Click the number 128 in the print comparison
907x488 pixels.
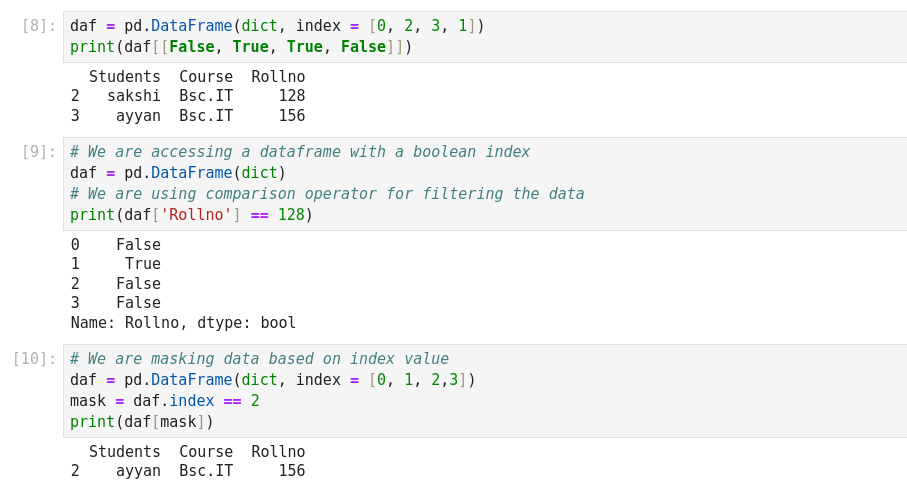290,215
